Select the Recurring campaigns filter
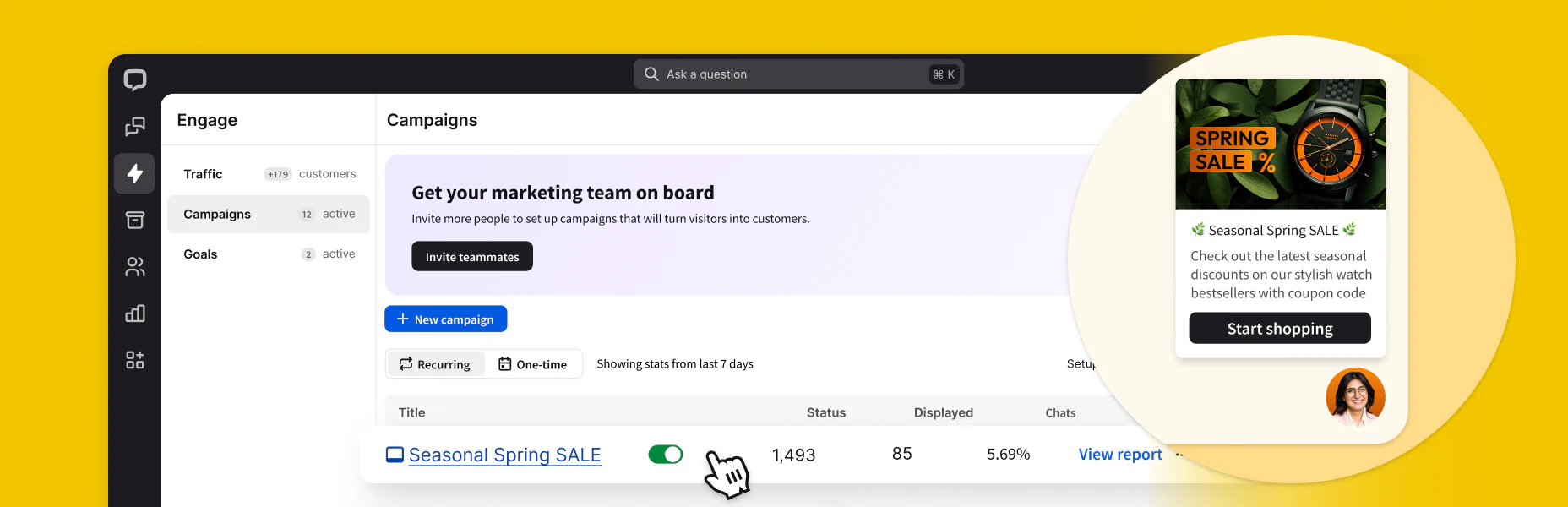This screenshot has height=507, width=1568. 435,363
